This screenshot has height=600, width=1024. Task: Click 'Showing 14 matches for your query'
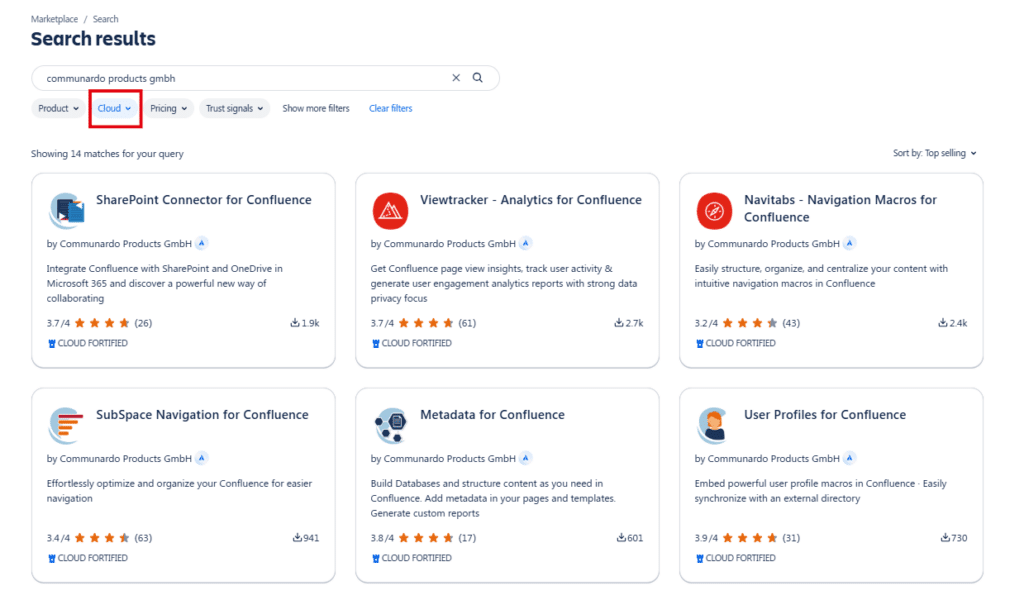click(107, 153)
